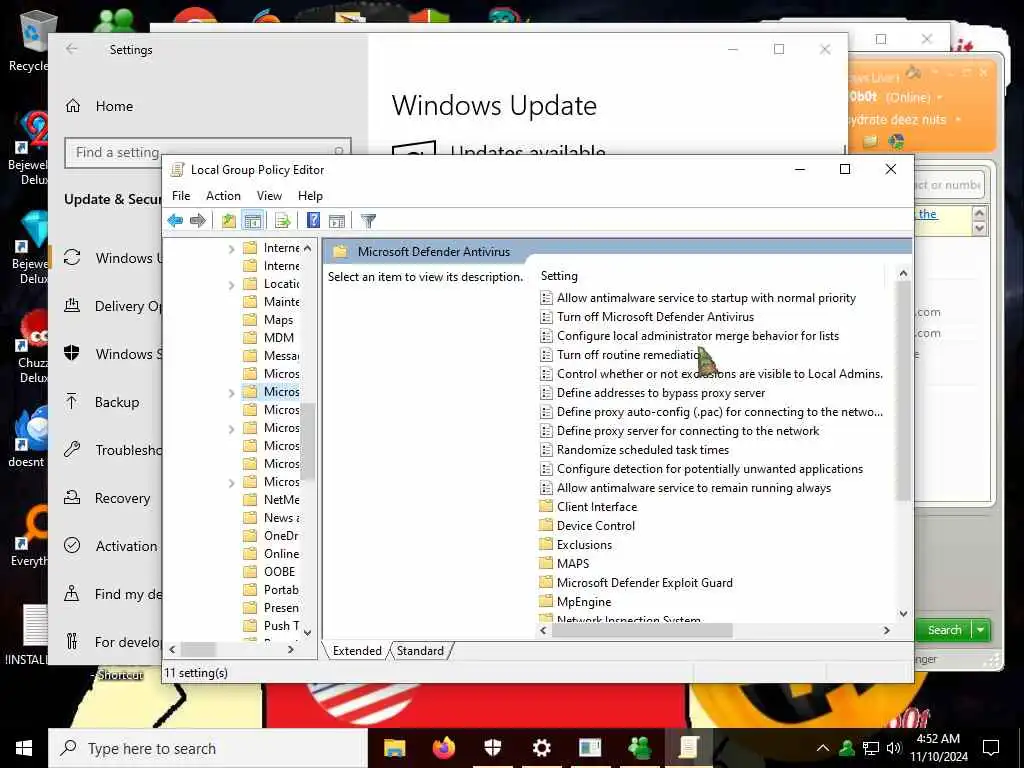Switch to the Standard tab
The image size is (1024, 768).
[420, 650]
